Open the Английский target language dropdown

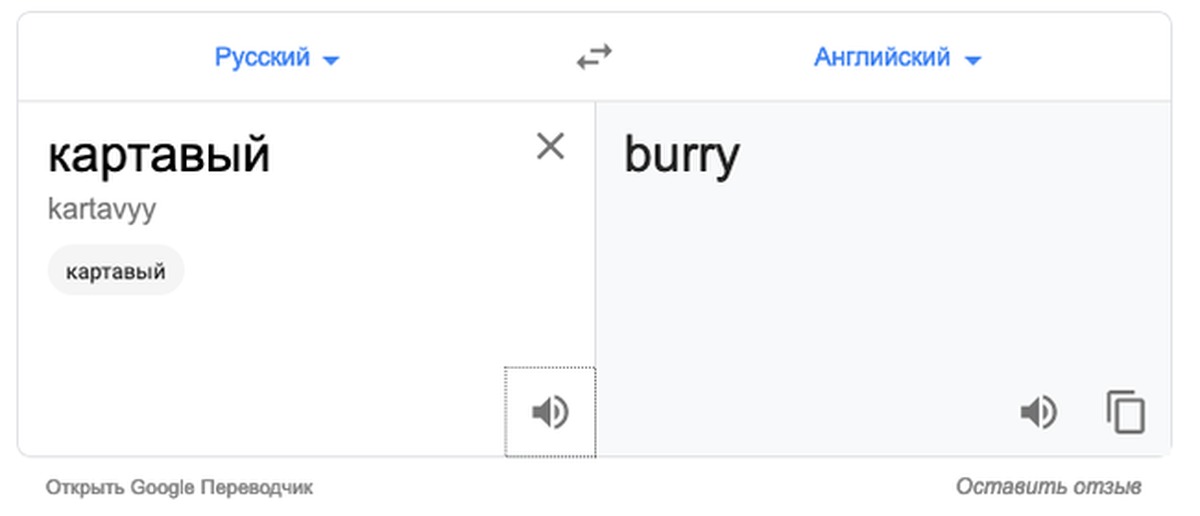pyautogui.click(x=897, y=58)
